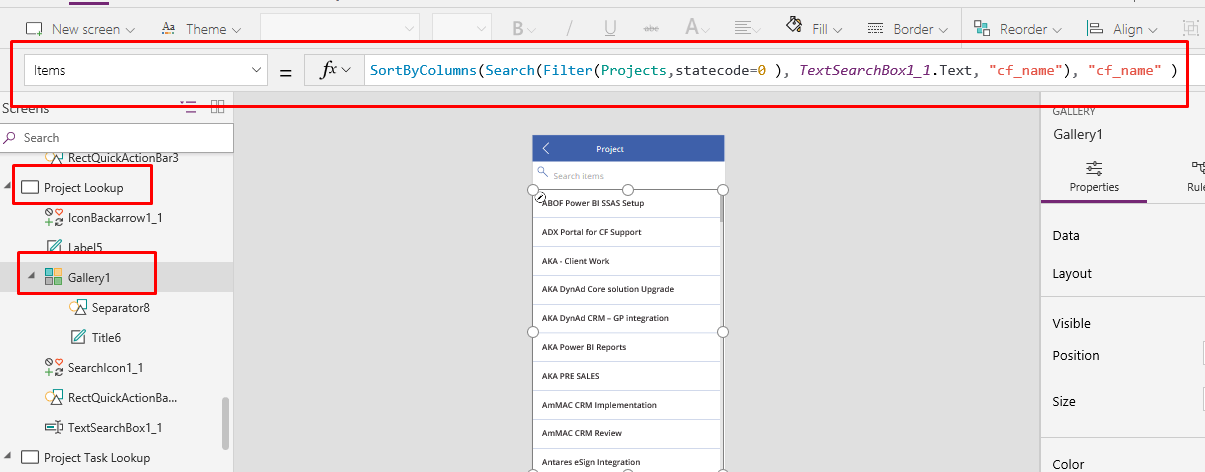Screen dimensions: 1205x472
Task: Collapse the Project Lookup screen node
Action: coord(8,187)
